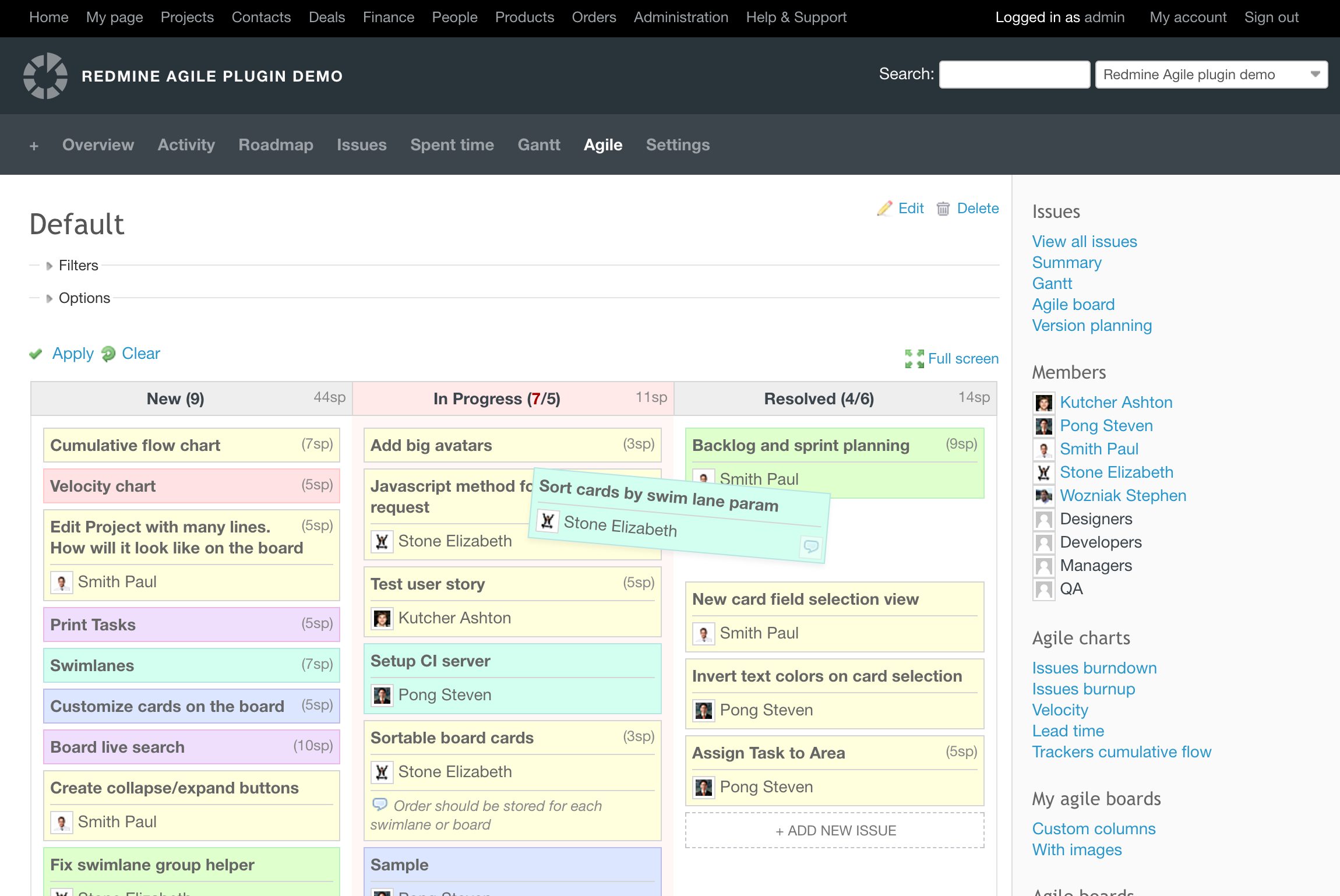Click the Search input field
The image size is (1340, 896).
click(x=1014, y=75)
